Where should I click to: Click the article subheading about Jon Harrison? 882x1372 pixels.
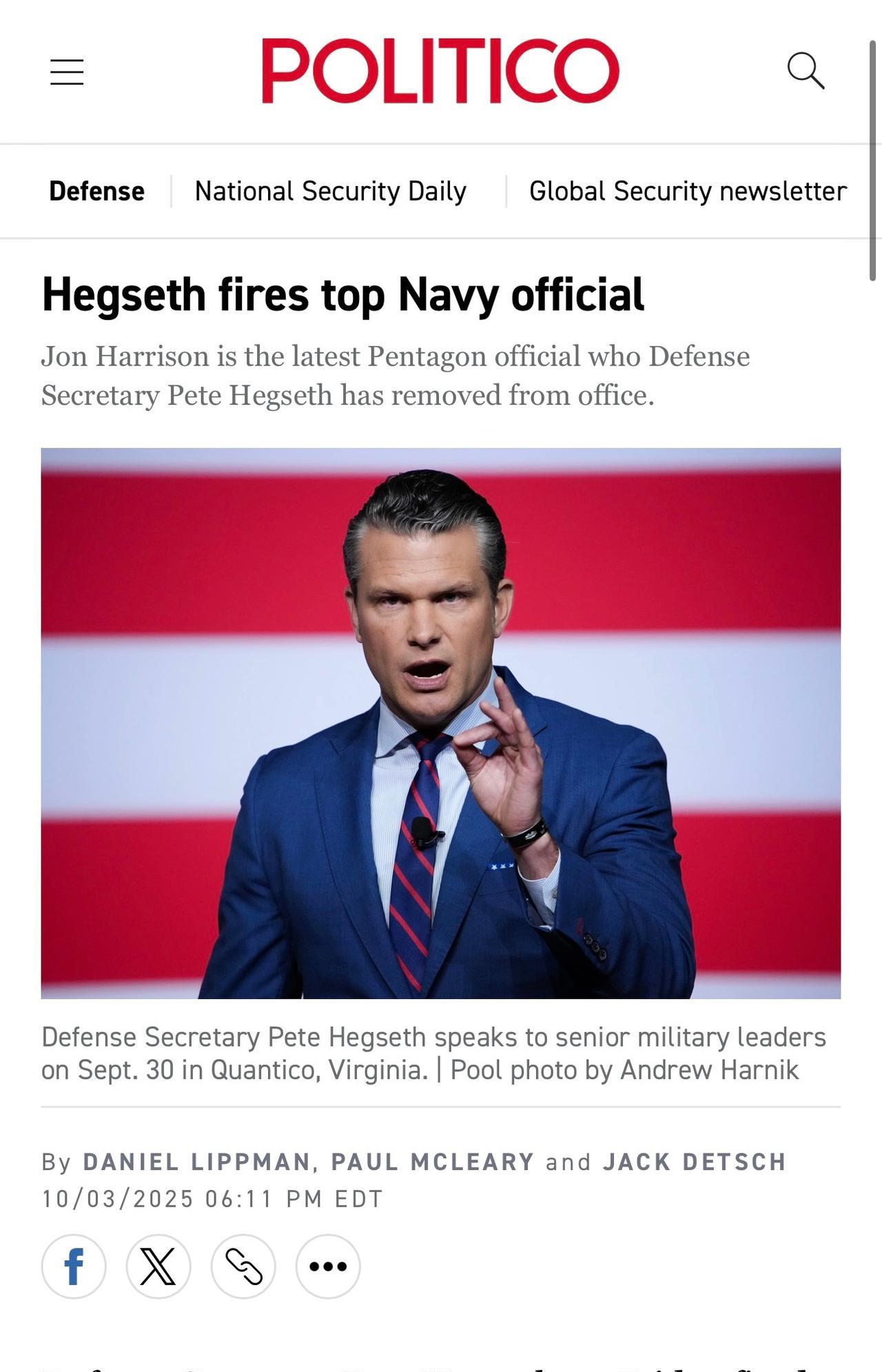point(396,376)
